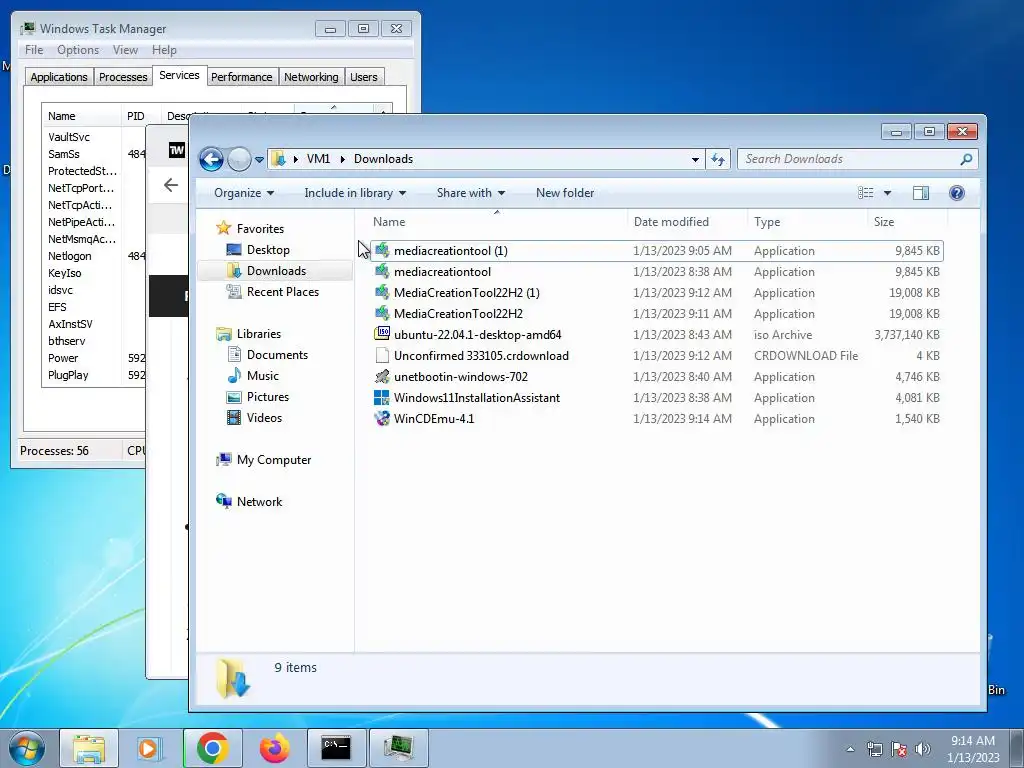
Task: Select ubuntu-22.04.1-desktop-amd64 iso icon
Action: (x=382, y=334)
